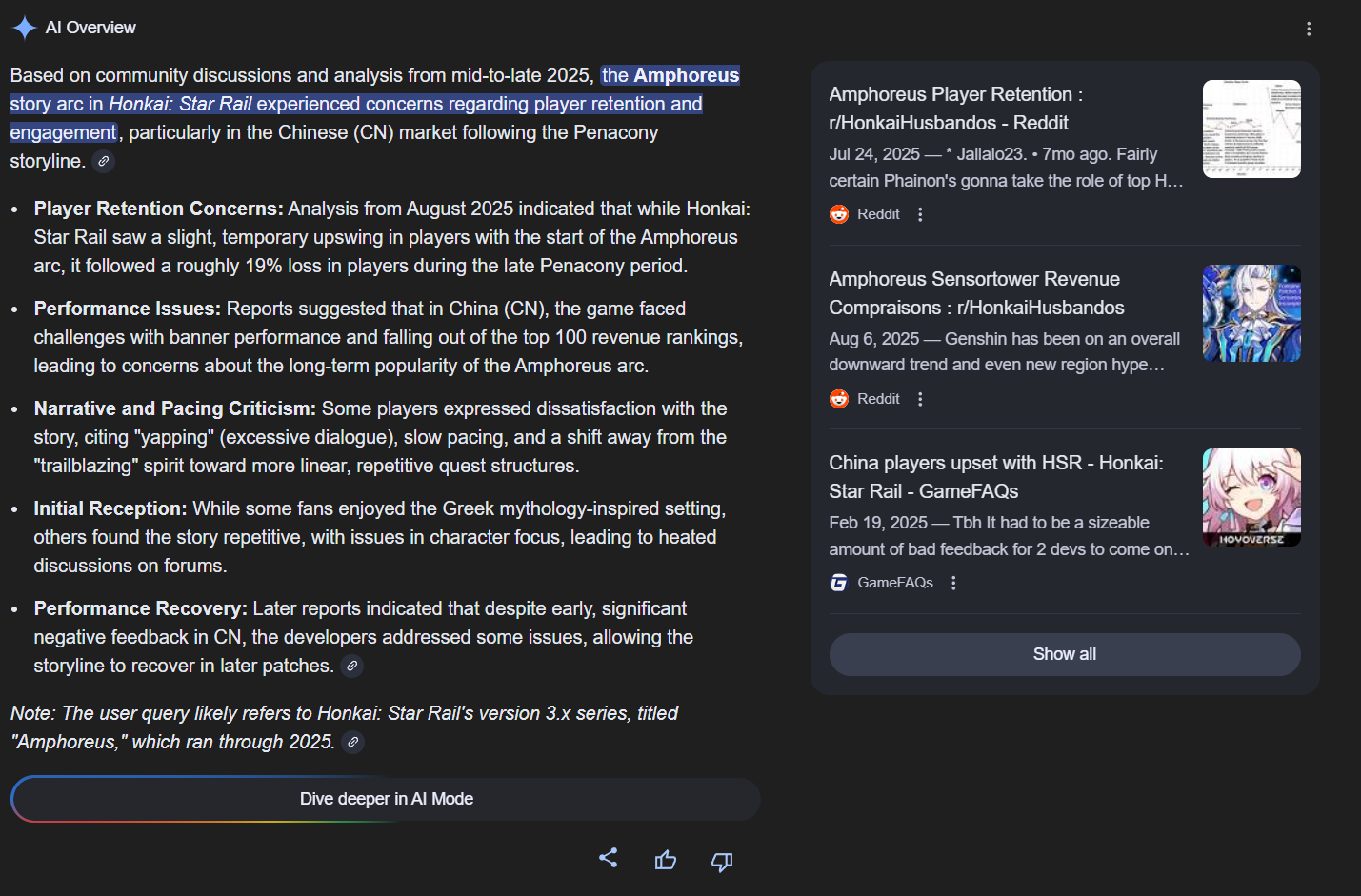Click 'Reddit' source name under Player Retention
The image size is (1361, 896).
[878, 214]
